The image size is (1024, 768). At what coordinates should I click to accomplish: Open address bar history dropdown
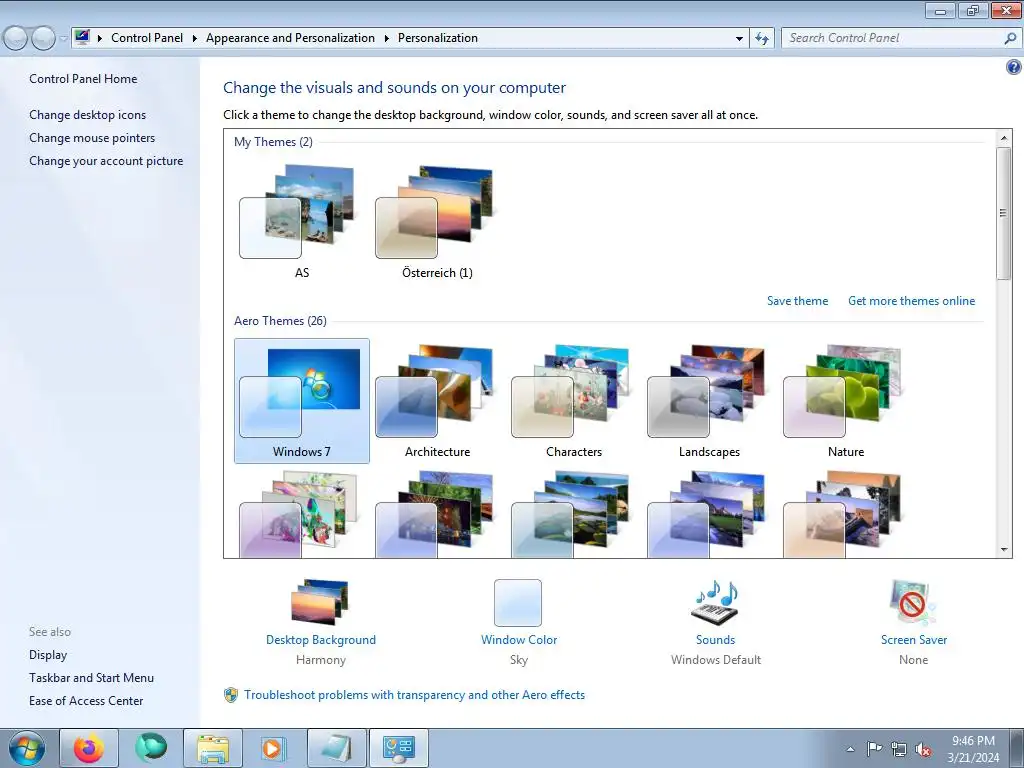[x=739, y=39]
